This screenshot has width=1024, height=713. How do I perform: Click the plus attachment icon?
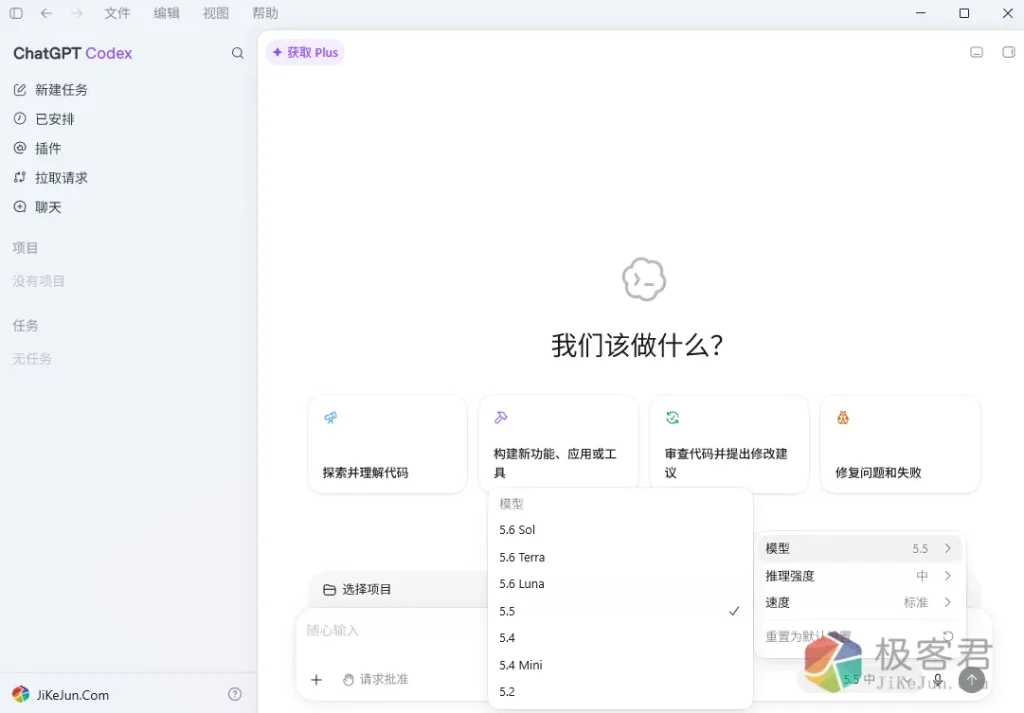click(316, 680)
